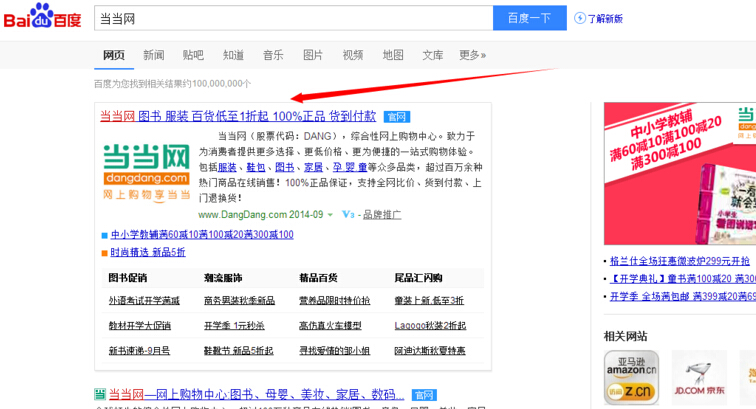Open the 开学季 1元秒杀 link
This screenshot has height=409, width=756.
(x=234, y=326)
